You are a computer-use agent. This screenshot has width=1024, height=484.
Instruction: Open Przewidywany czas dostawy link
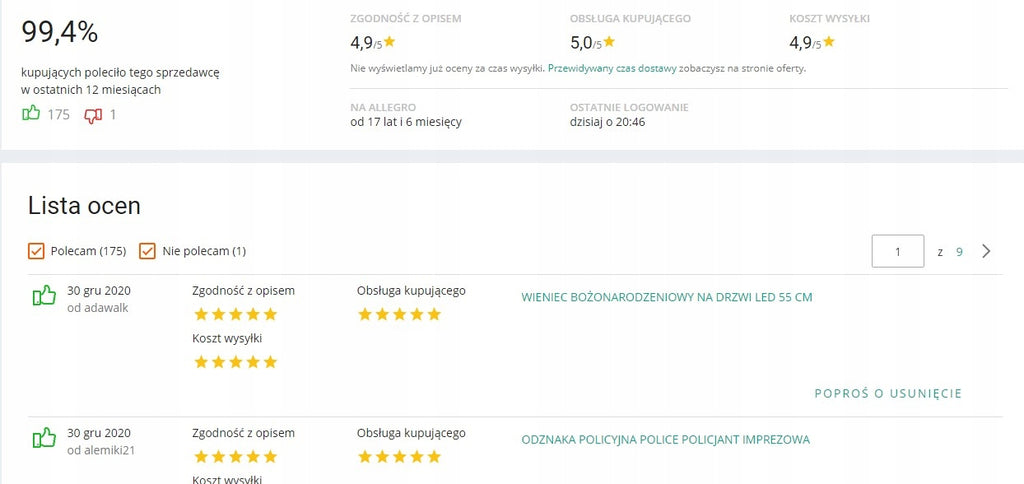pyautogui.click(x=612, y=68)
